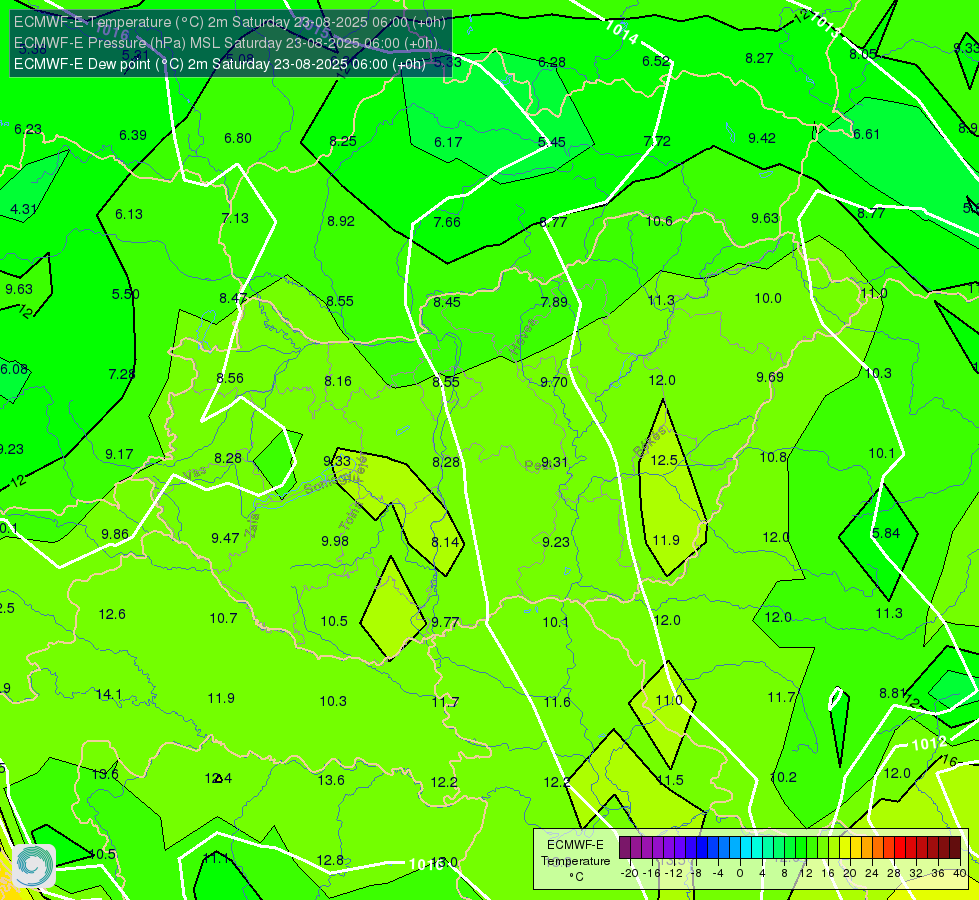Click the 8.81 value on the map

coord(892,693)
